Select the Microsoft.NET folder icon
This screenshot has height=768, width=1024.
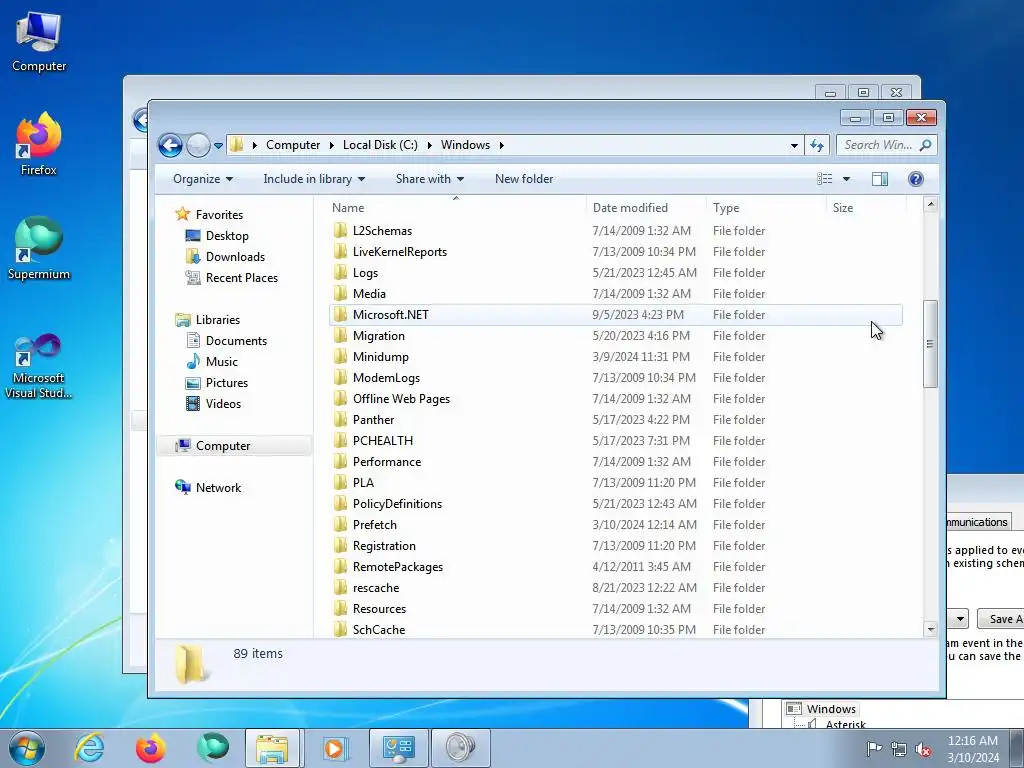click(340, 315)
